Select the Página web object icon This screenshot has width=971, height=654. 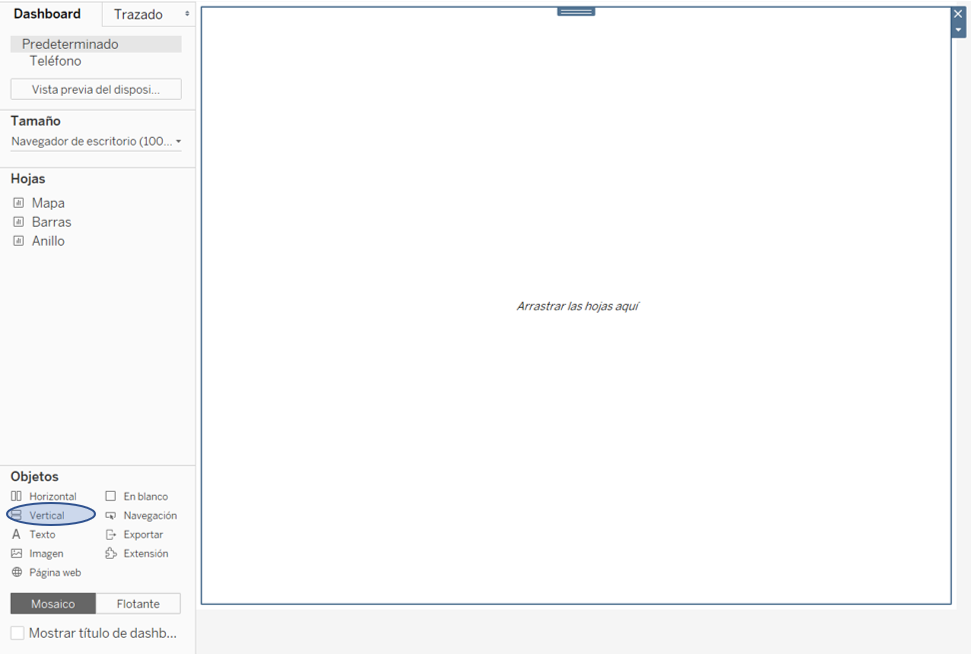[x=16, y=573]
